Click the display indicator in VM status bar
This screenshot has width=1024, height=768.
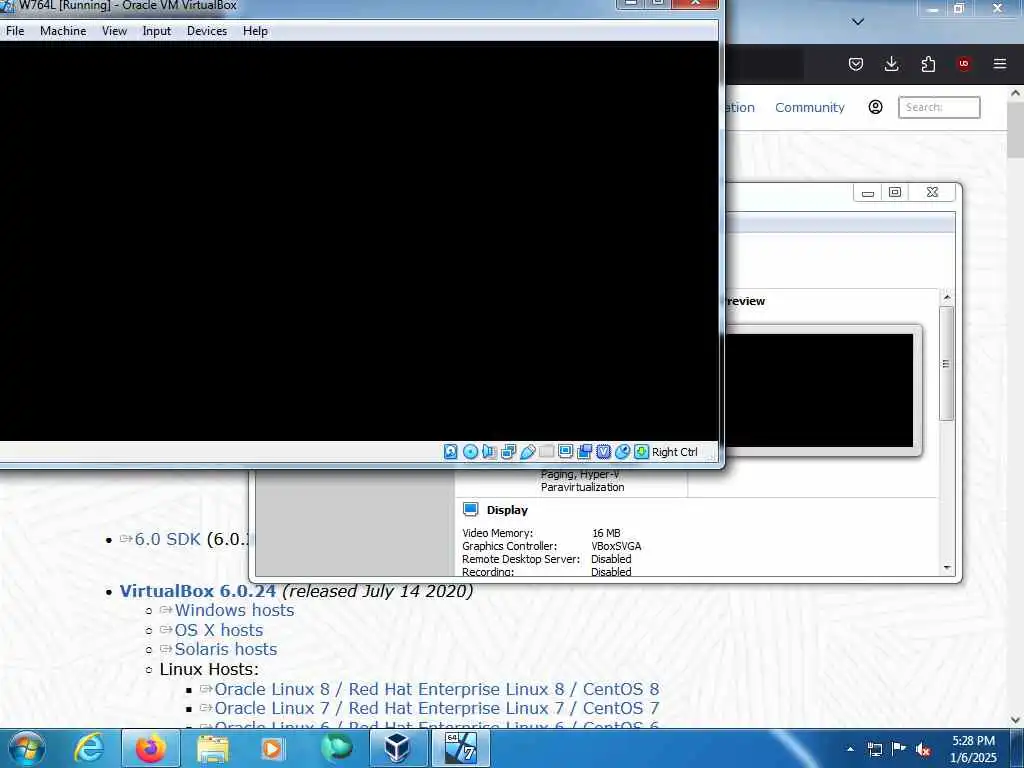(x=566, y=452)
